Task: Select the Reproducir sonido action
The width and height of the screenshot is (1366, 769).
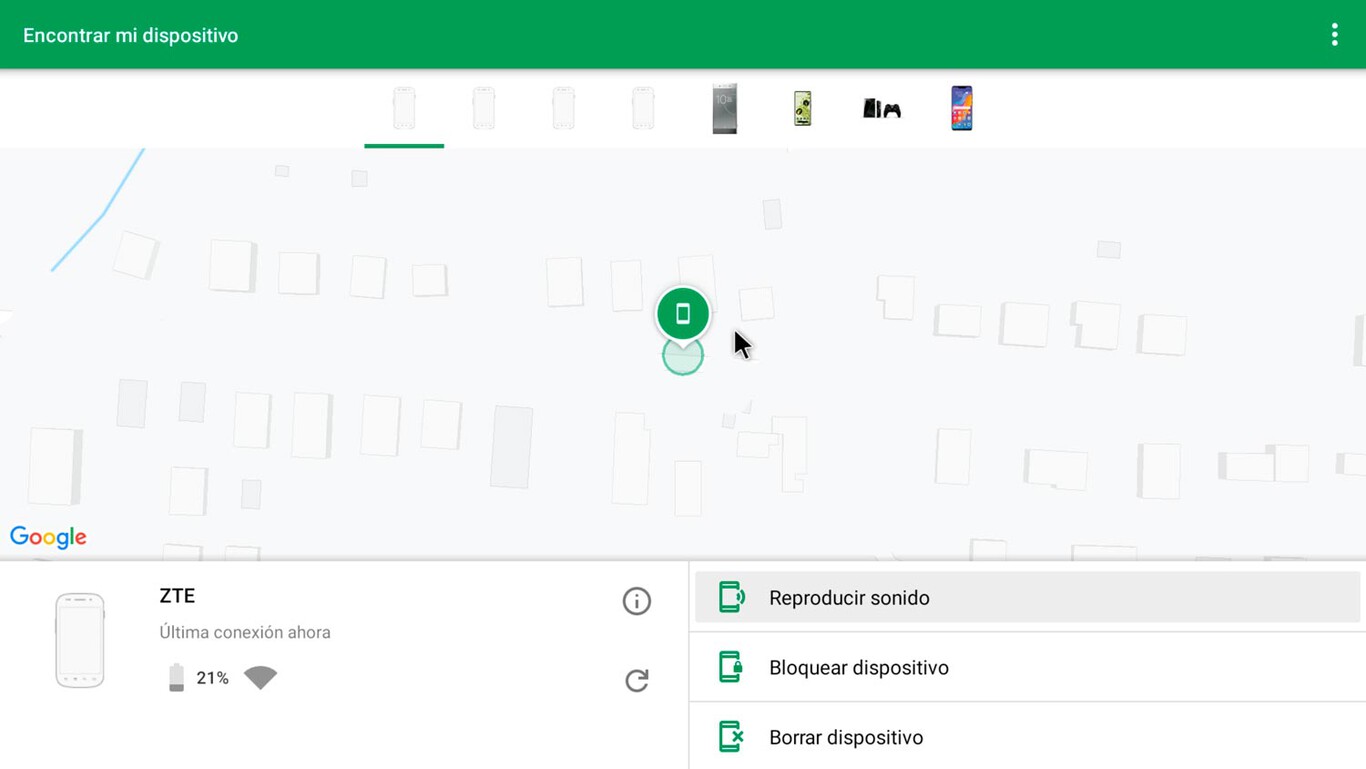Action: [x=849, y=597]
